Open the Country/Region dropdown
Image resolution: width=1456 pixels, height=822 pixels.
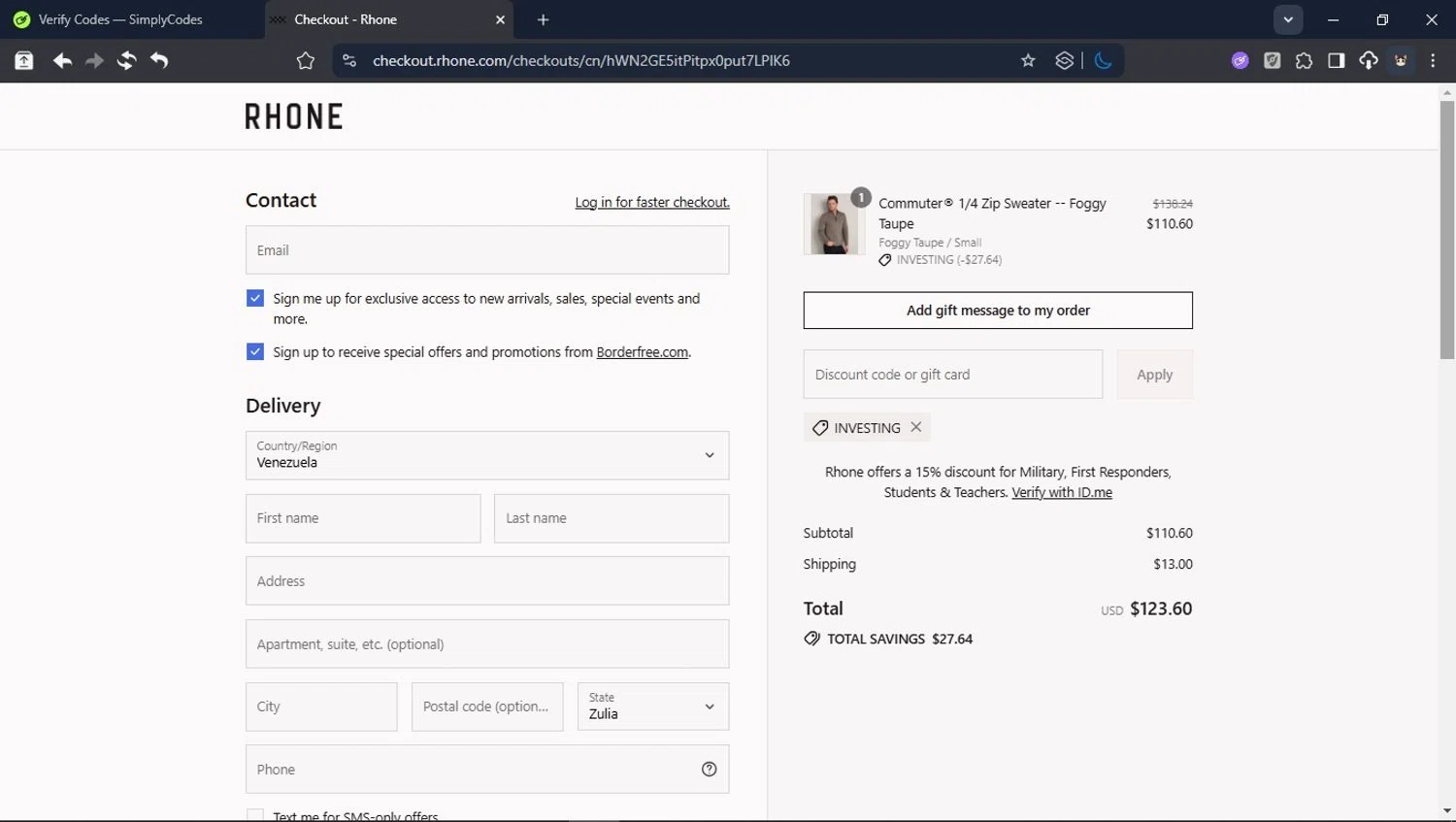487,455
